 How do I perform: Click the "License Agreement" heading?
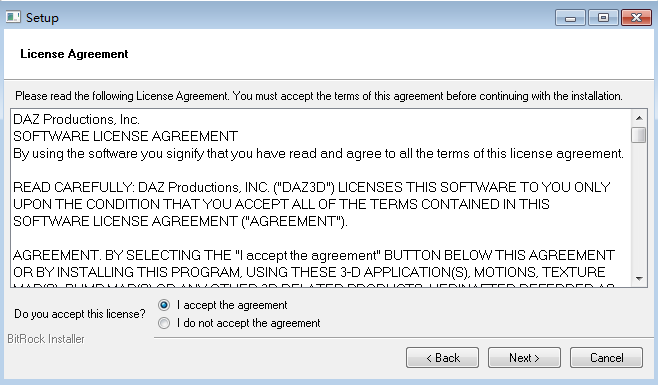(74, 54)
